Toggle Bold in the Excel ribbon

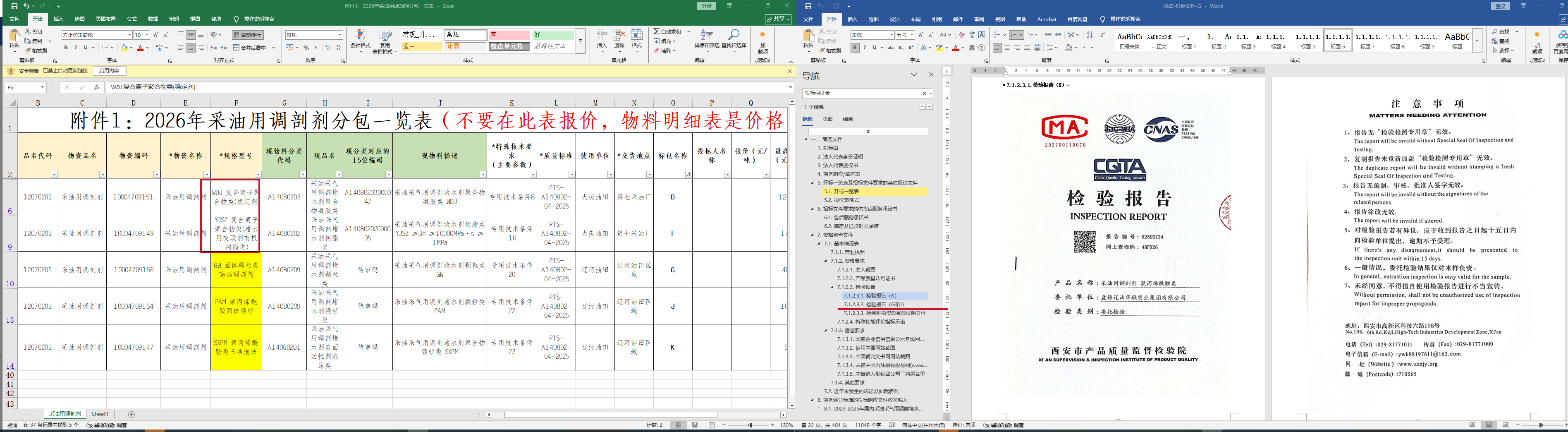(x=66, y=48)
